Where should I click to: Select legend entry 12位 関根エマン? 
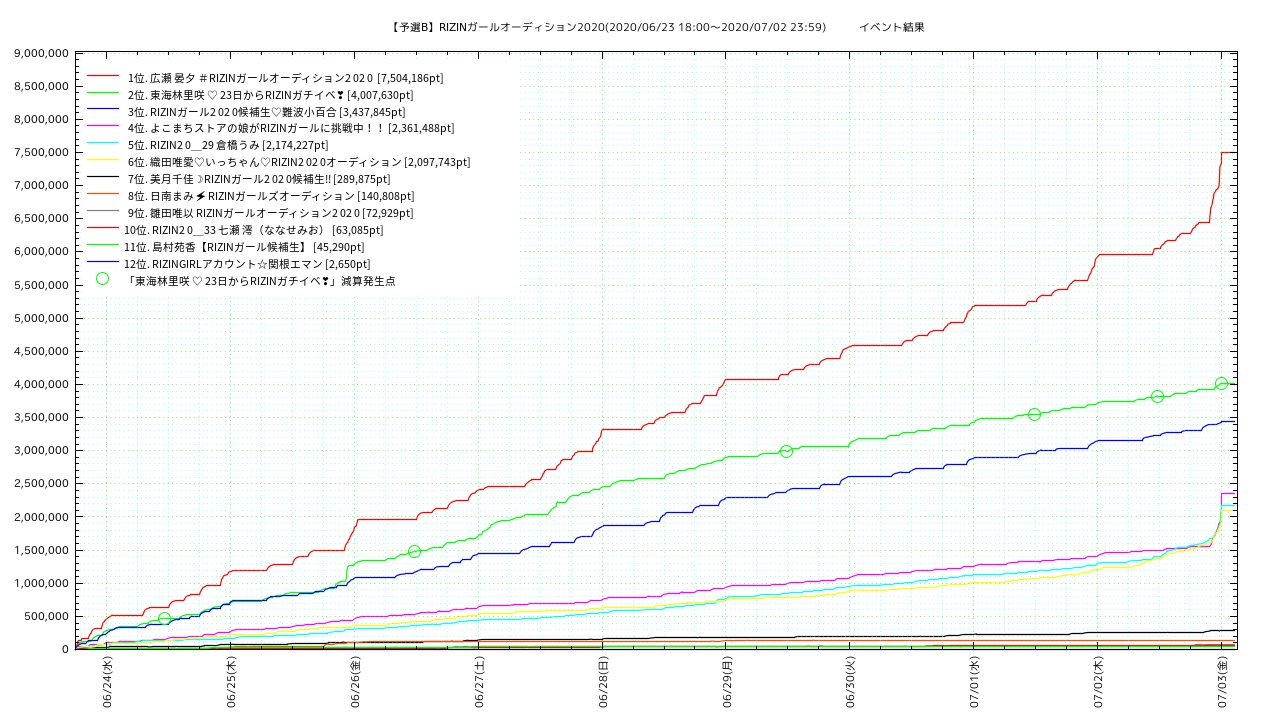coord(246,264)
